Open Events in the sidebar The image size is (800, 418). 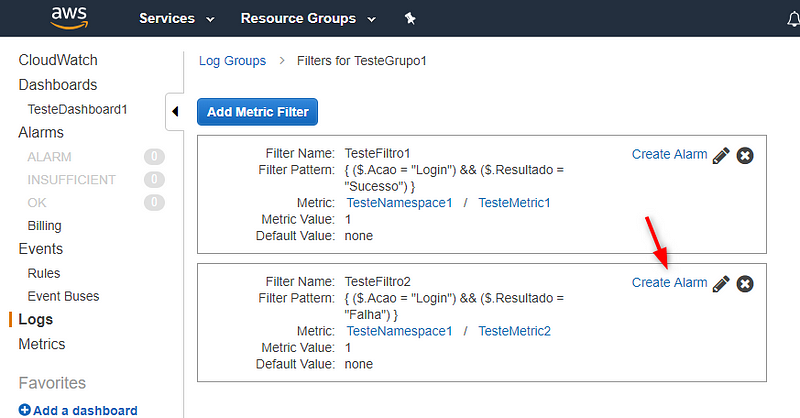[41, 249]
